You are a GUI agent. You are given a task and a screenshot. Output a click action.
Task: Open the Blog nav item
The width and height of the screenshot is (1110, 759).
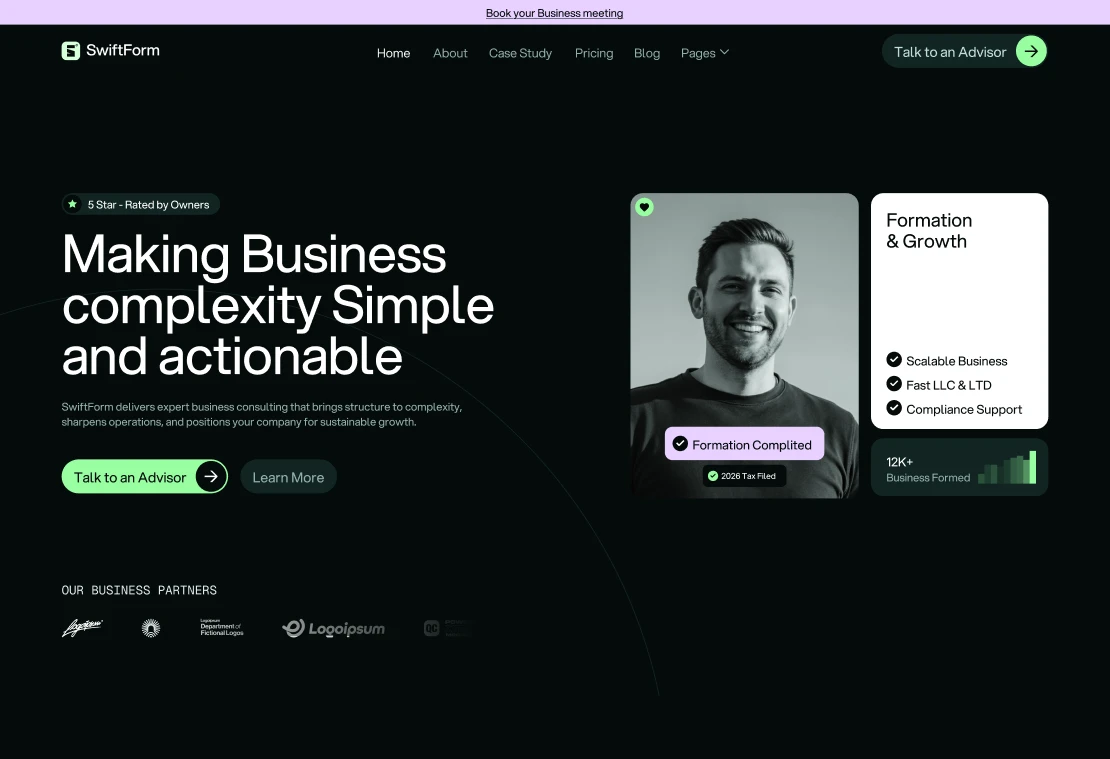click(x=647, y=53)
